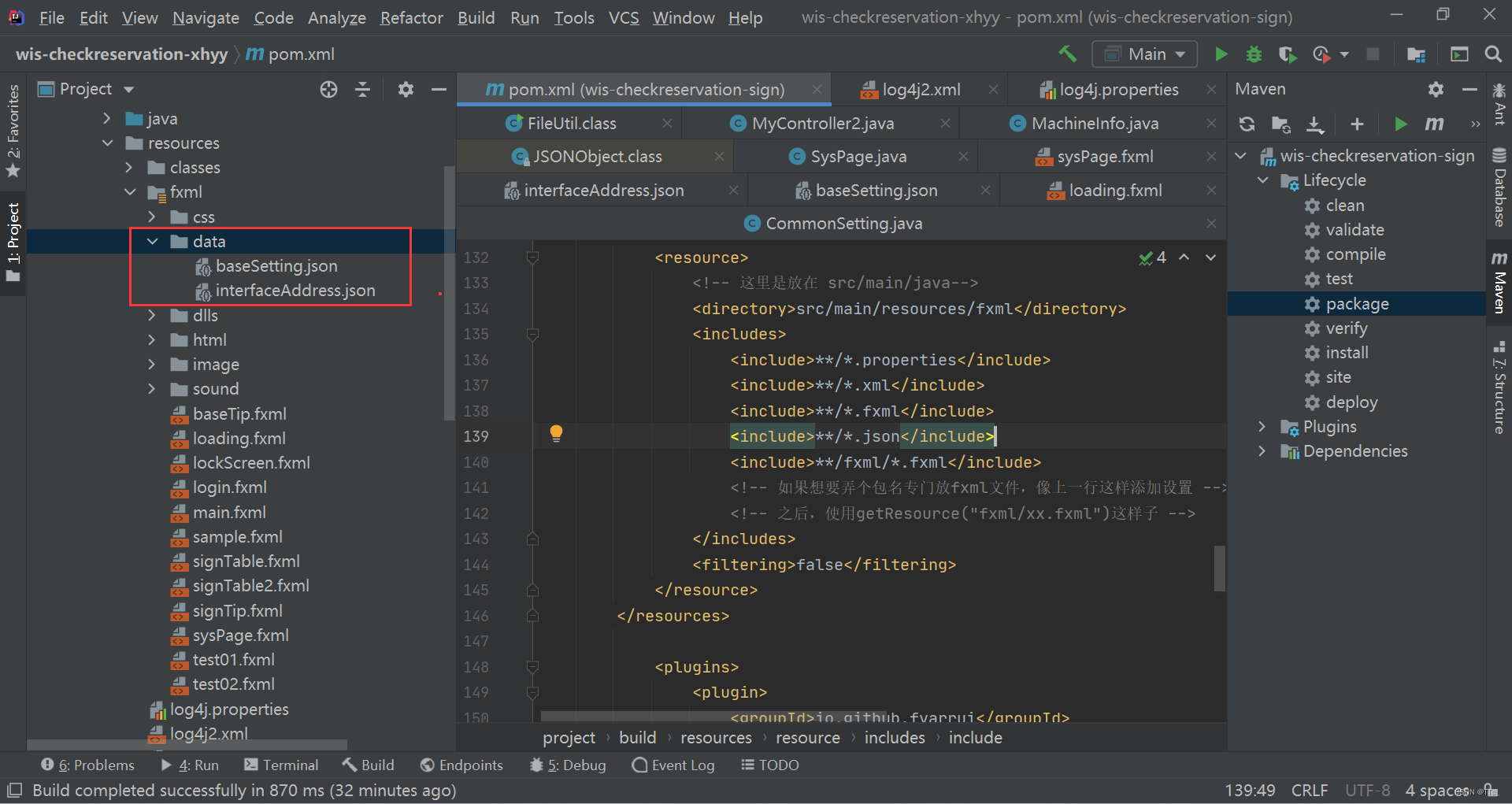Run the application with the green Run arrow
This screenshot has width=1512, height=804.
(1221, 54)
